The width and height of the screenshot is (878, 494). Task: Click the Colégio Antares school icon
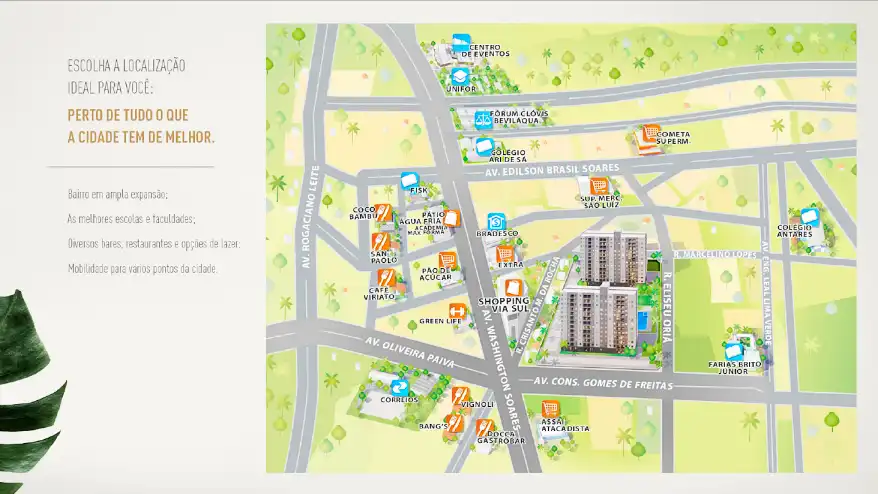click(809, 217)
